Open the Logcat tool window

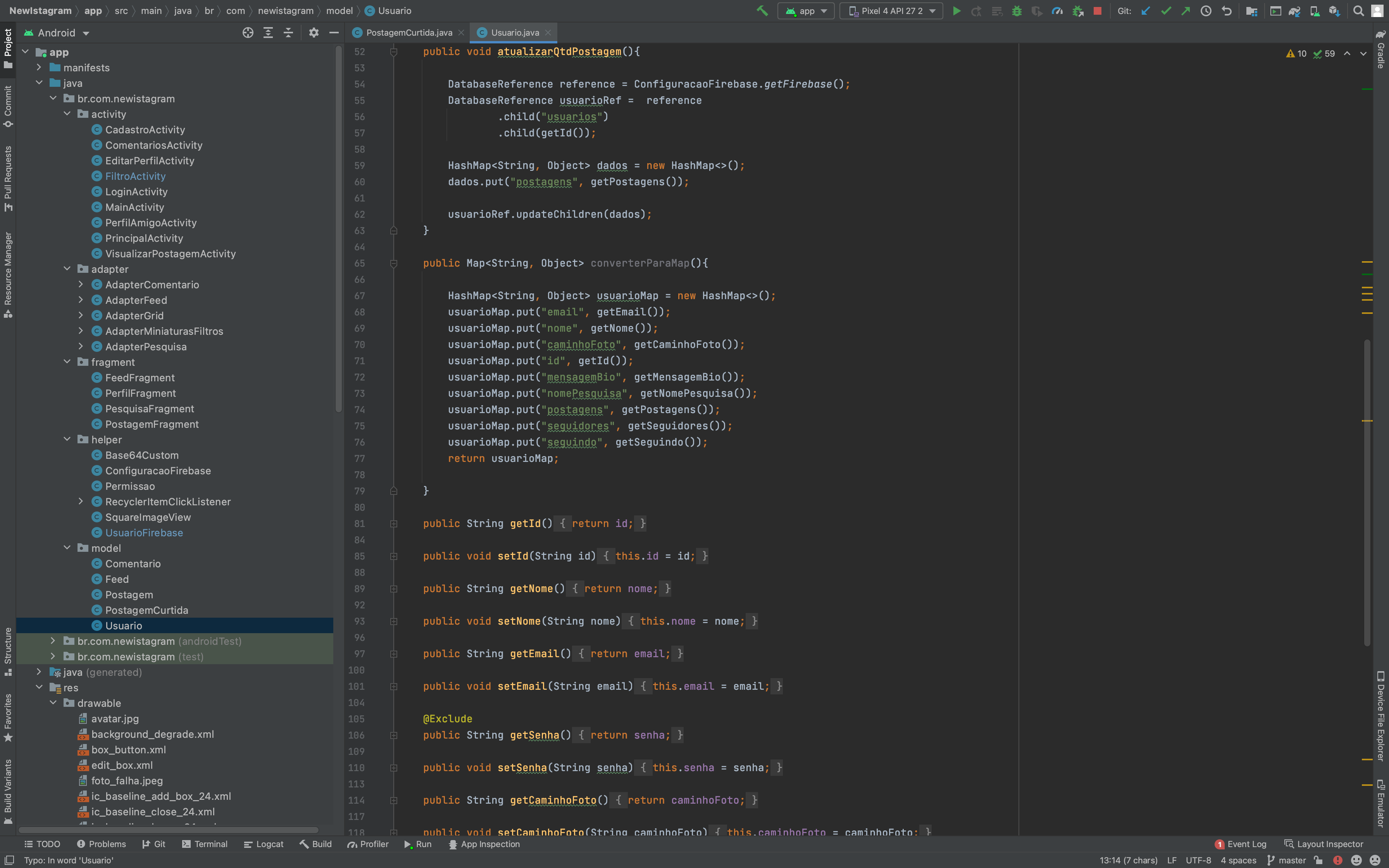tap(264, 844)
